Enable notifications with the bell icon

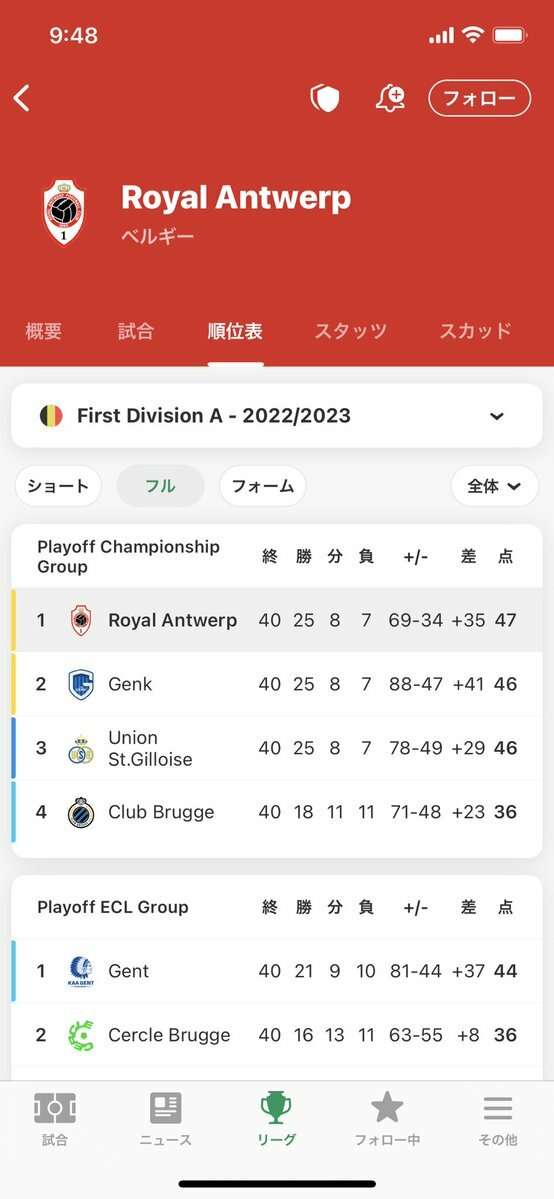pos(390,98)
